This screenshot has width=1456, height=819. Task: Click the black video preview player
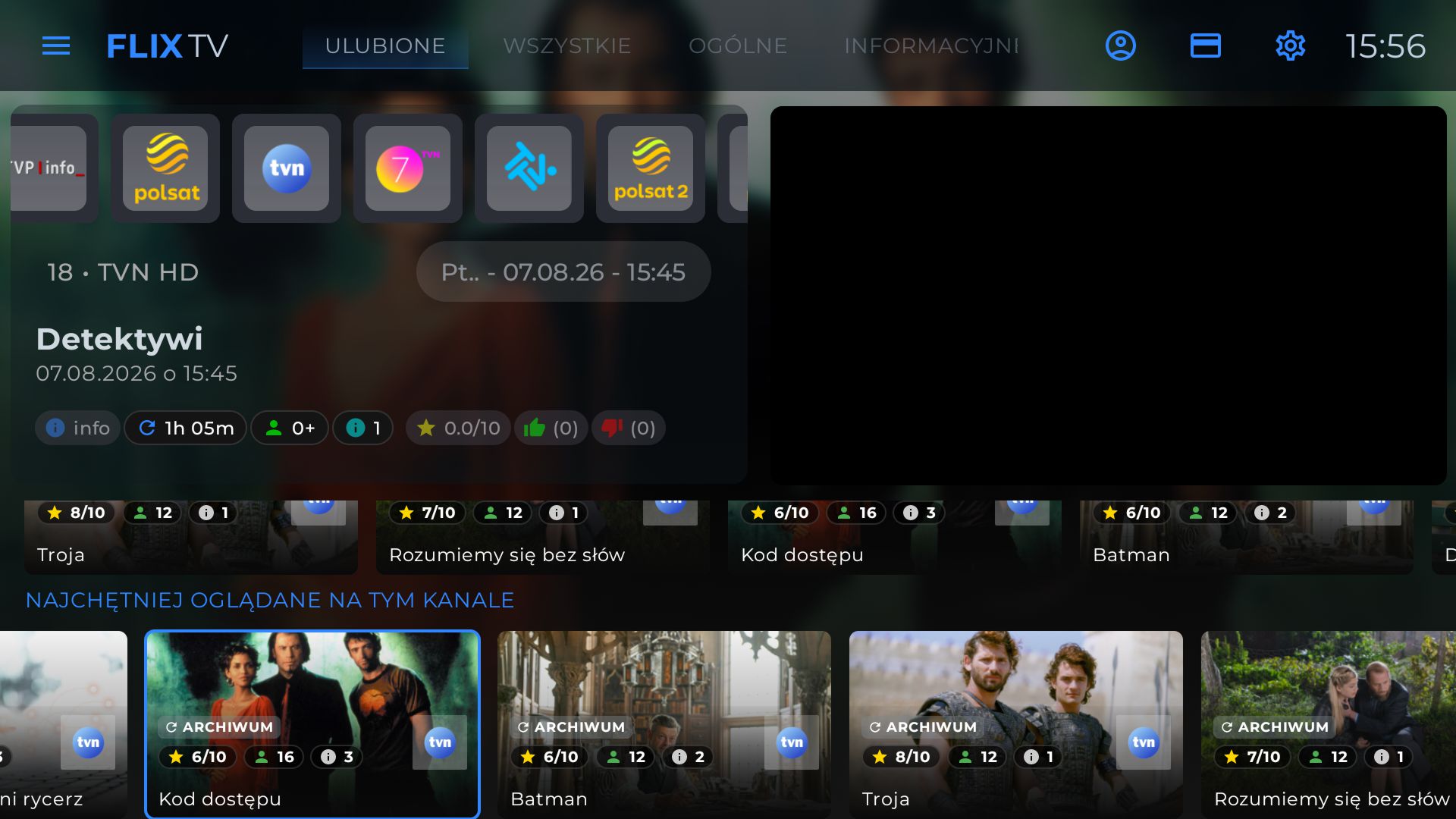point(1109,295)
